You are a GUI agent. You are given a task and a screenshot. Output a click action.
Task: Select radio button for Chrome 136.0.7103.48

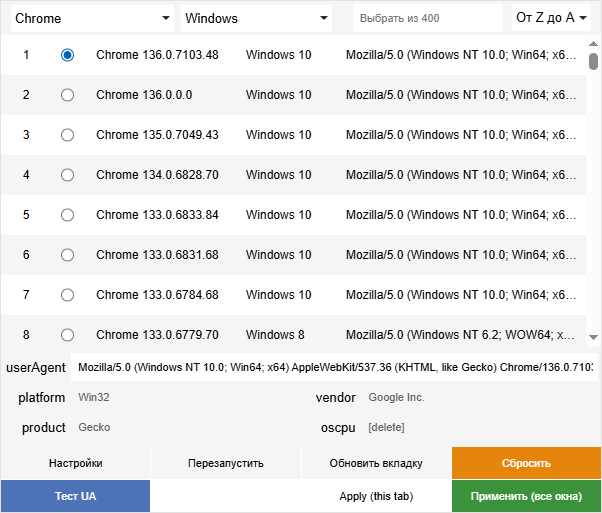click(67, 55)
